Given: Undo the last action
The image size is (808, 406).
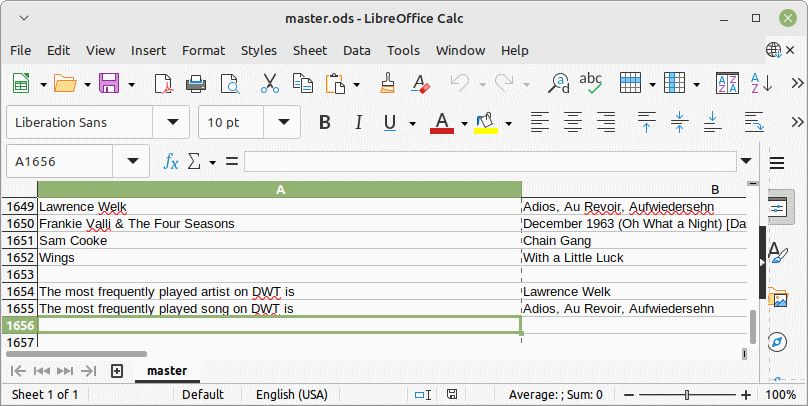Looking at the screenshot, I should point(460,83).
